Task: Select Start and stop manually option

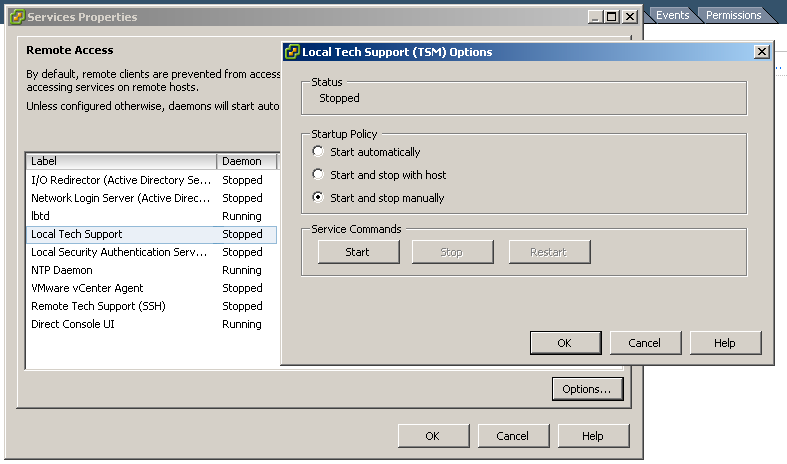Action: pos(318,197)
